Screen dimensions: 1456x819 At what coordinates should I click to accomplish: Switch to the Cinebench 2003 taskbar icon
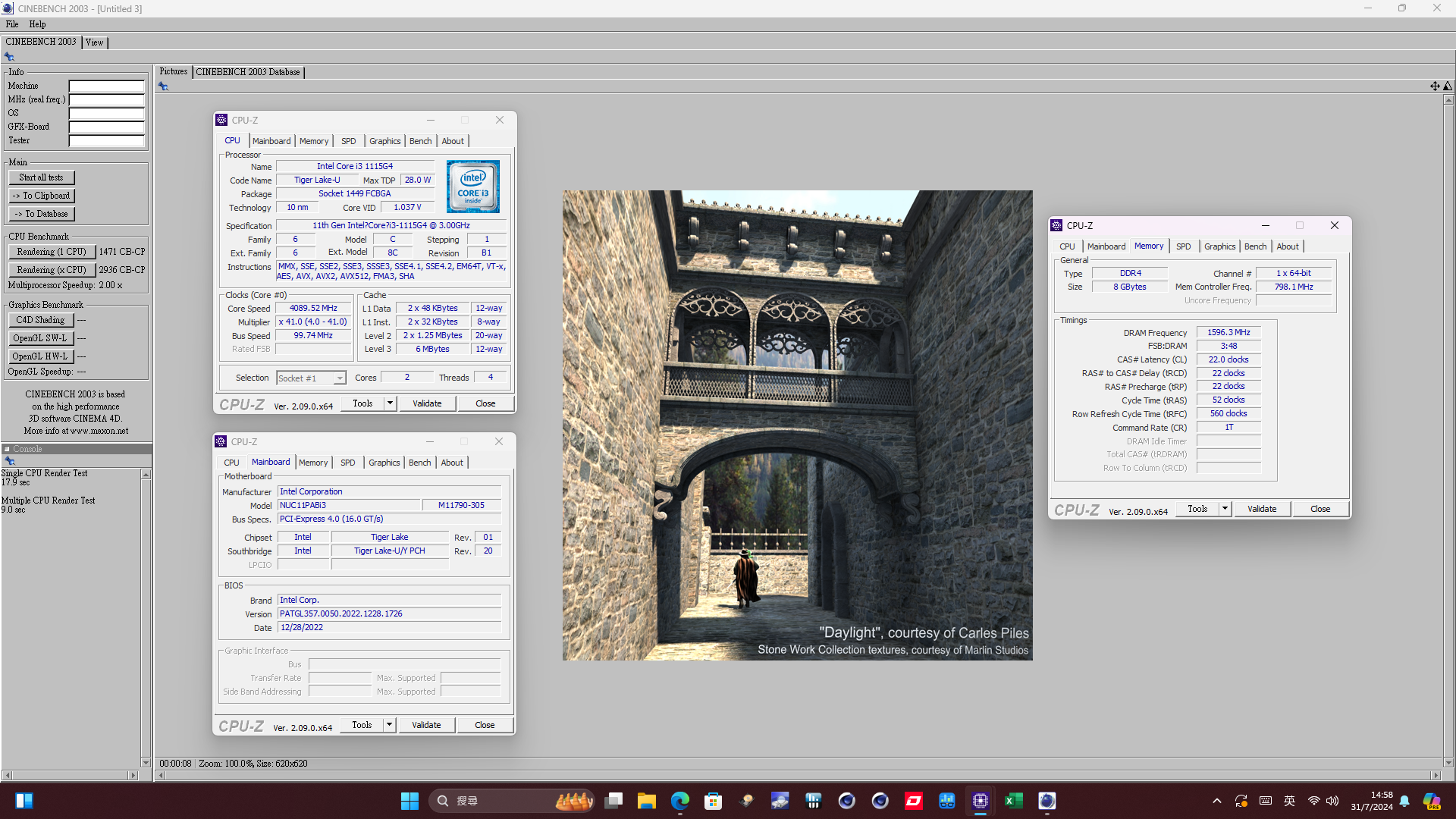click(x=1047, y=801)
